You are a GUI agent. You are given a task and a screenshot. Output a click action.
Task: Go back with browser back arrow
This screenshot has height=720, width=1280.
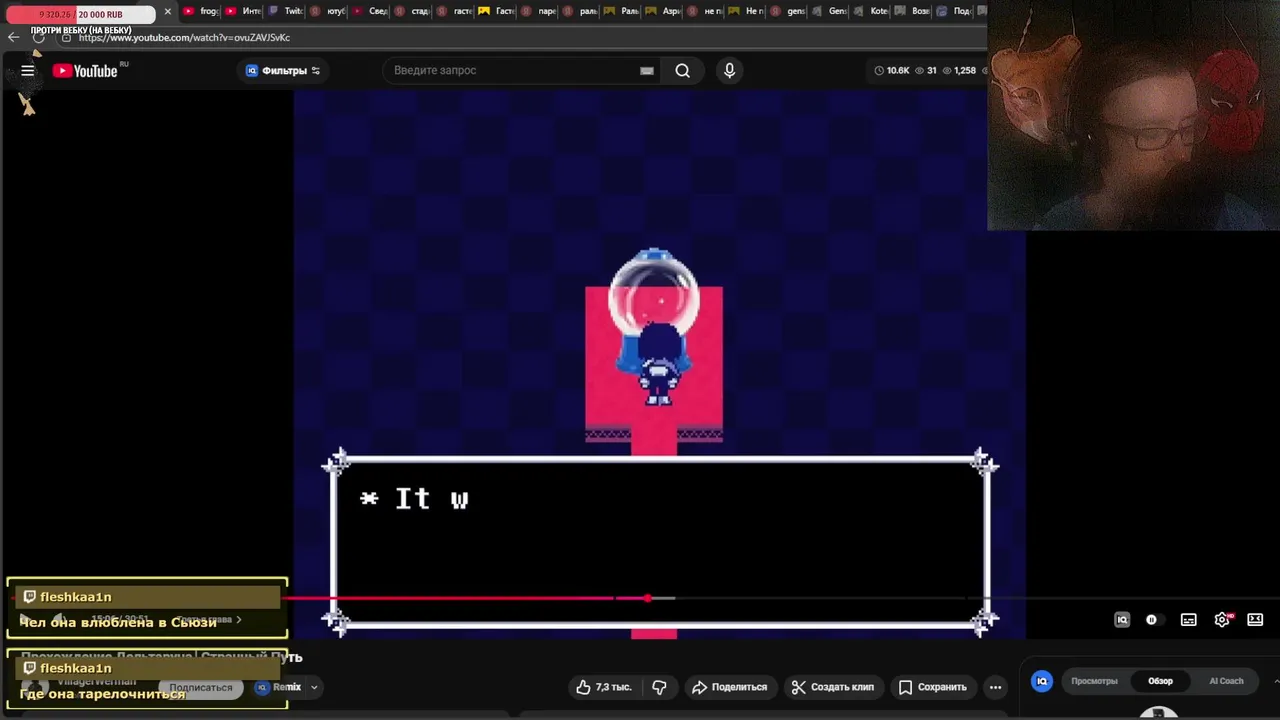[13, 37]
